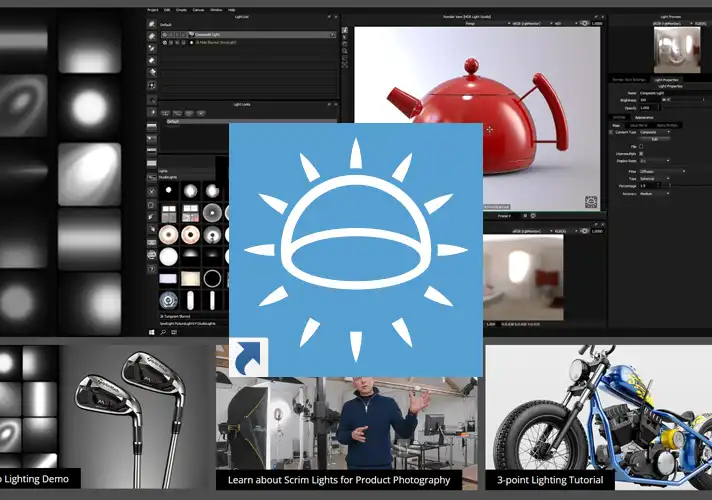Click the exposure icon in Render View toolbar

click(585, 23)
